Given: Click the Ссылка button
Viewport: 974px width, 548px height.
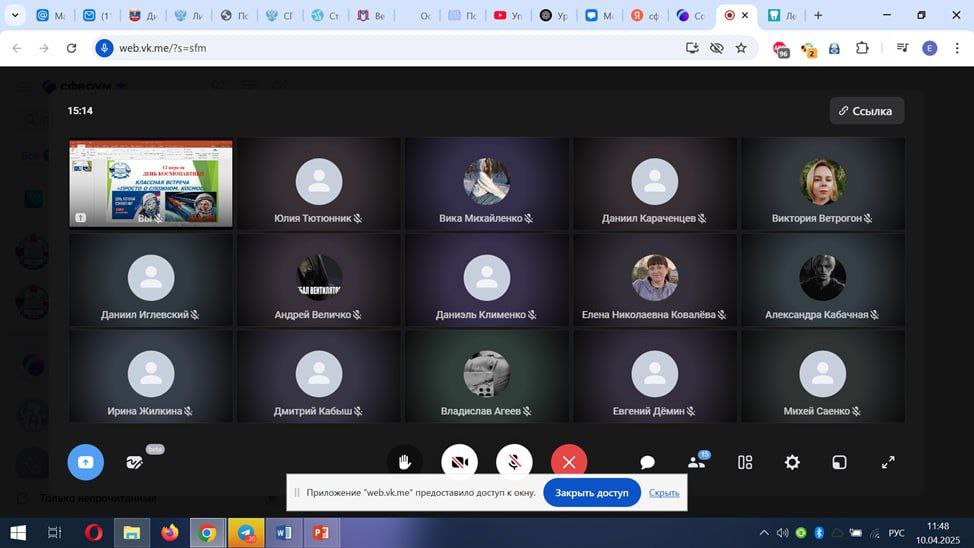Looking at the screenshot, I should pos(866,111).
